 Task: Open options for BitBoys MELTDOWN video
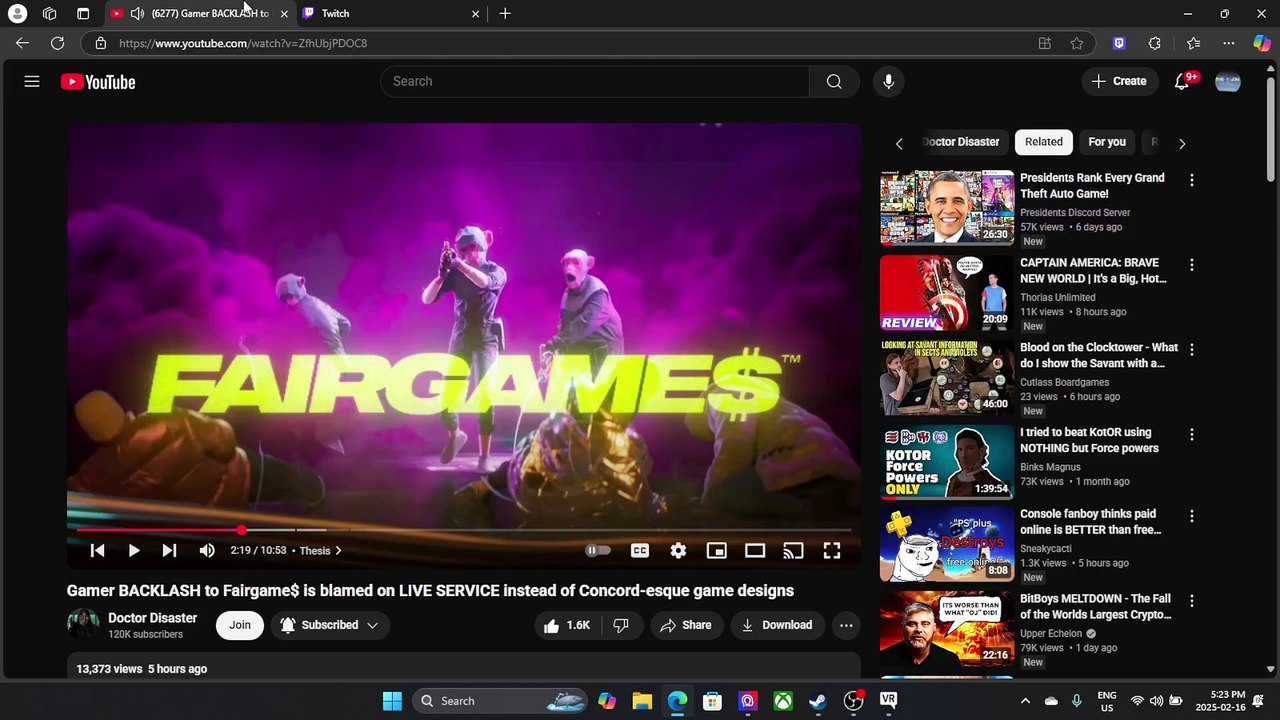(x=1191, y=601)
